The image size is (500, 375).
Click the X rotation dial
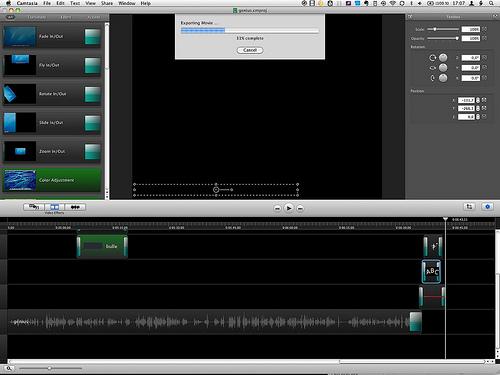pos(443,78)
